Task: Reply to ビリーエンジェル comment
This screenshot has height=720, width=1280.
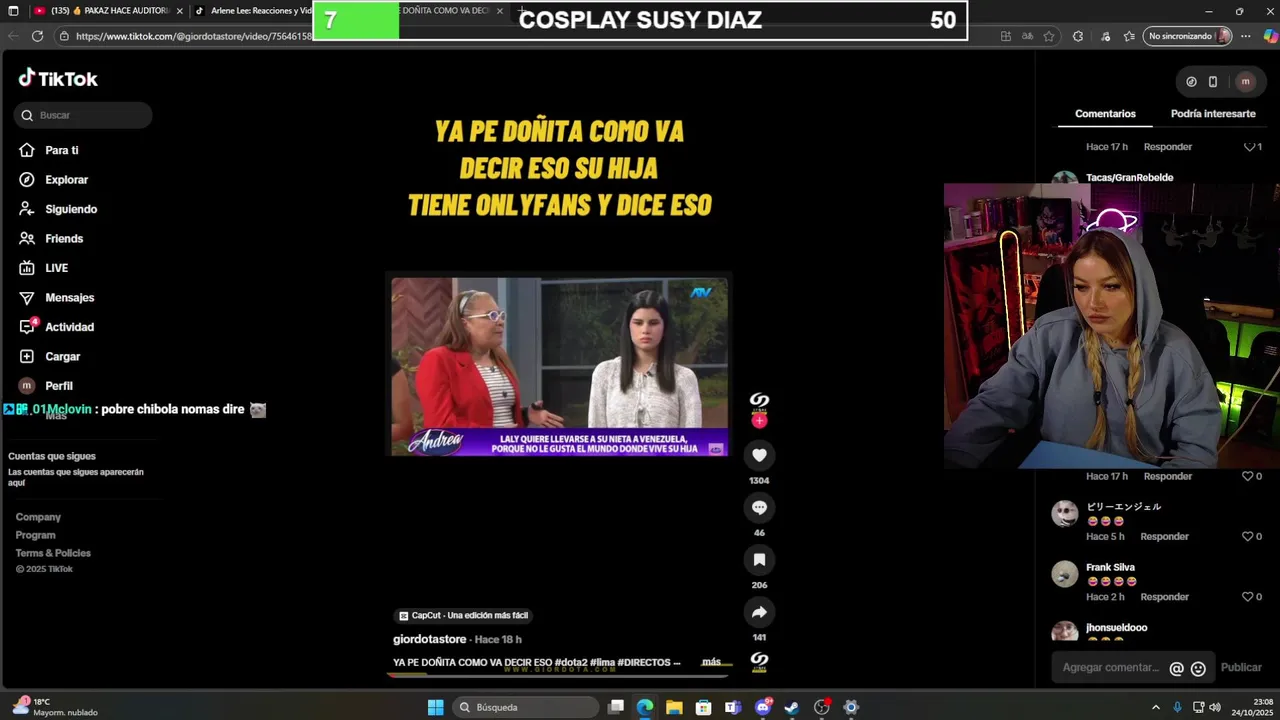Action: click(x=1164, y=537)
